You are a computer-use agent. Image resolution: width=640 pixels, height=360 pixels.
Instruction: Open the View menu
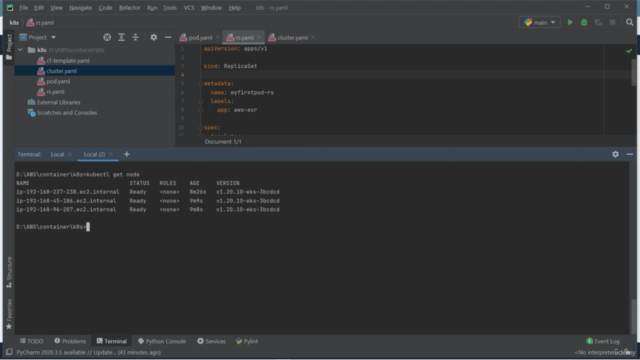56,8
